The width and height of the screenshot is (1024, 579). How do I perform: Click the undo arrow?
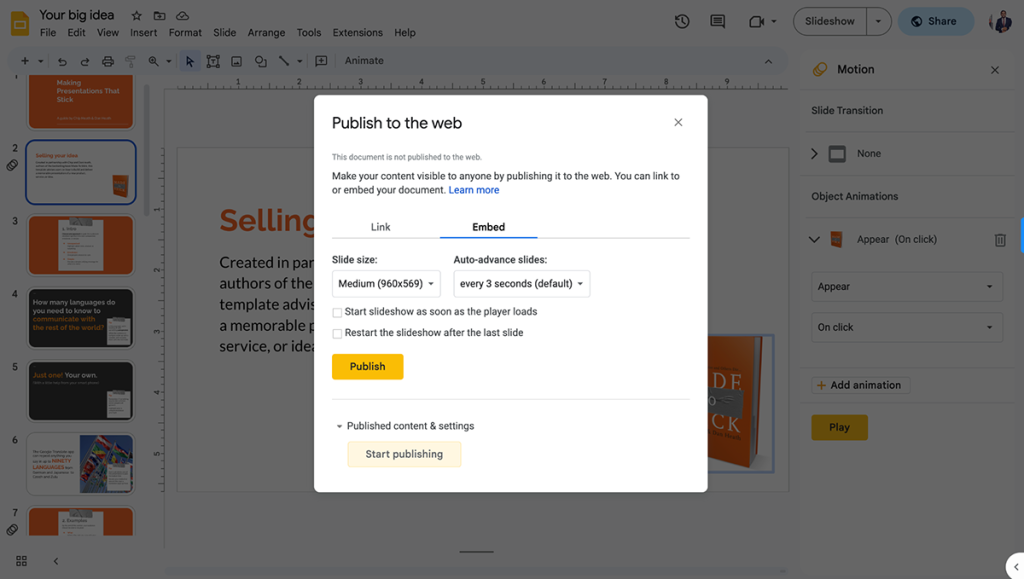[x=62, y=61]
